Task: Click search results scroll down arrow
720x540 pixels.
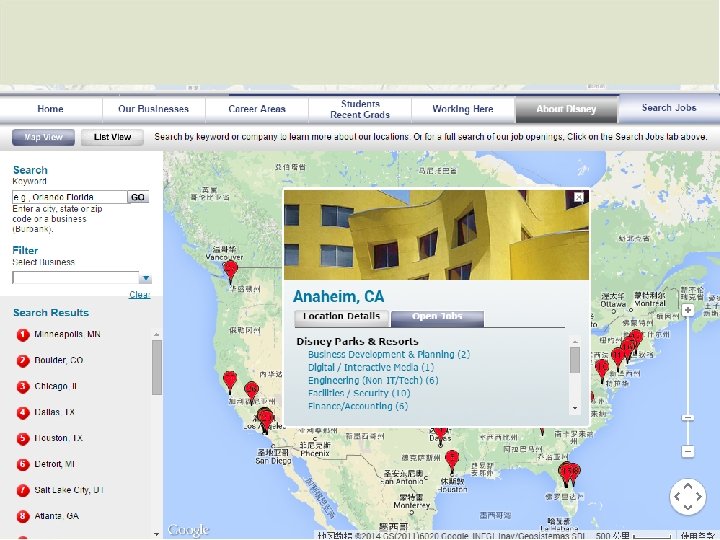Action: pyautogui.click(x=157, y=534)
